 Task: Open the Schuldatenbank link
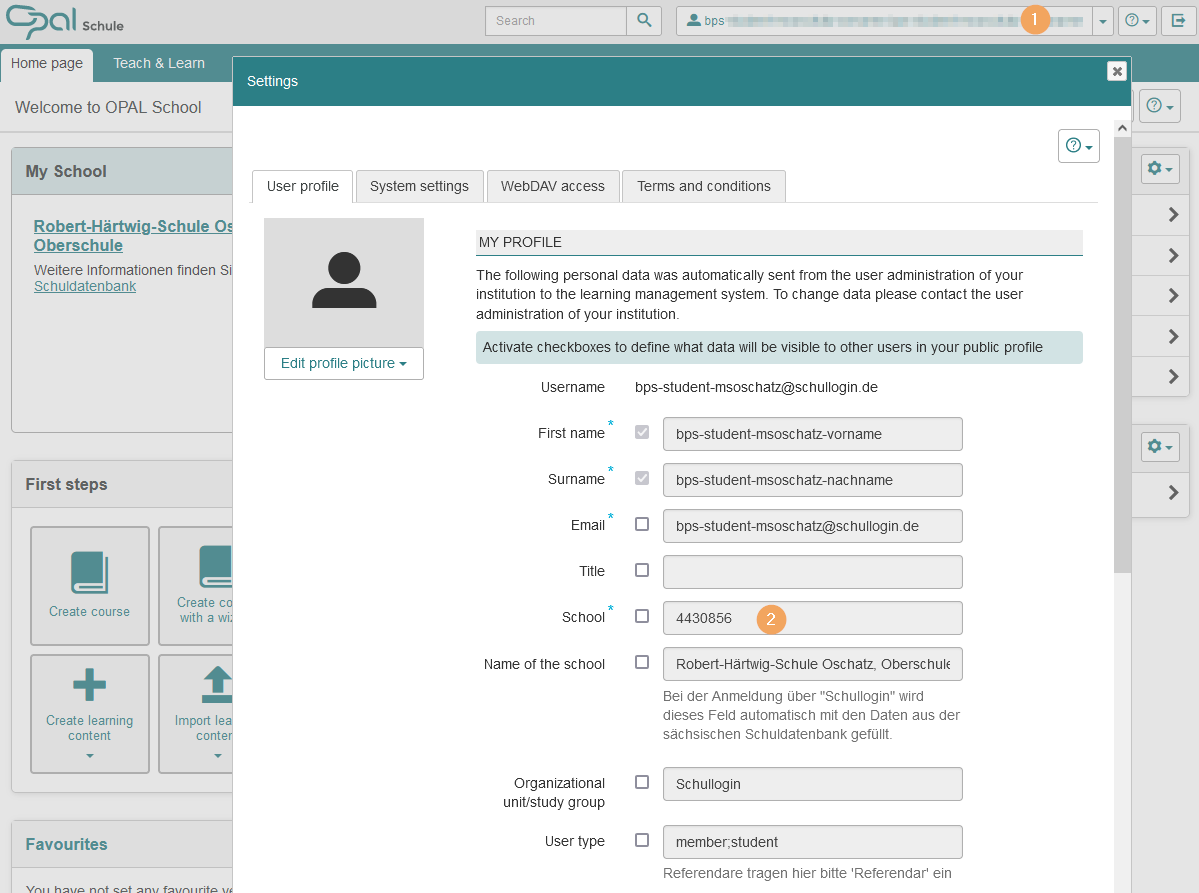pos(85,286)
